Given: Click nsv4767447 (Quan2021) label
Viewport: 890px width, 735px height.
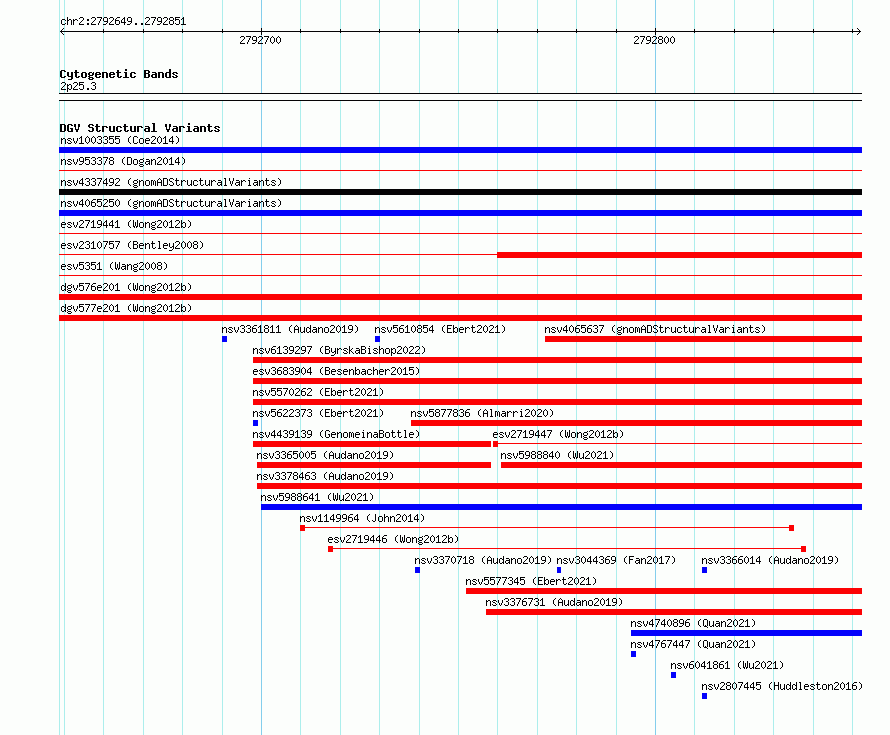Looking at the screenshot, I should (693, 644).
